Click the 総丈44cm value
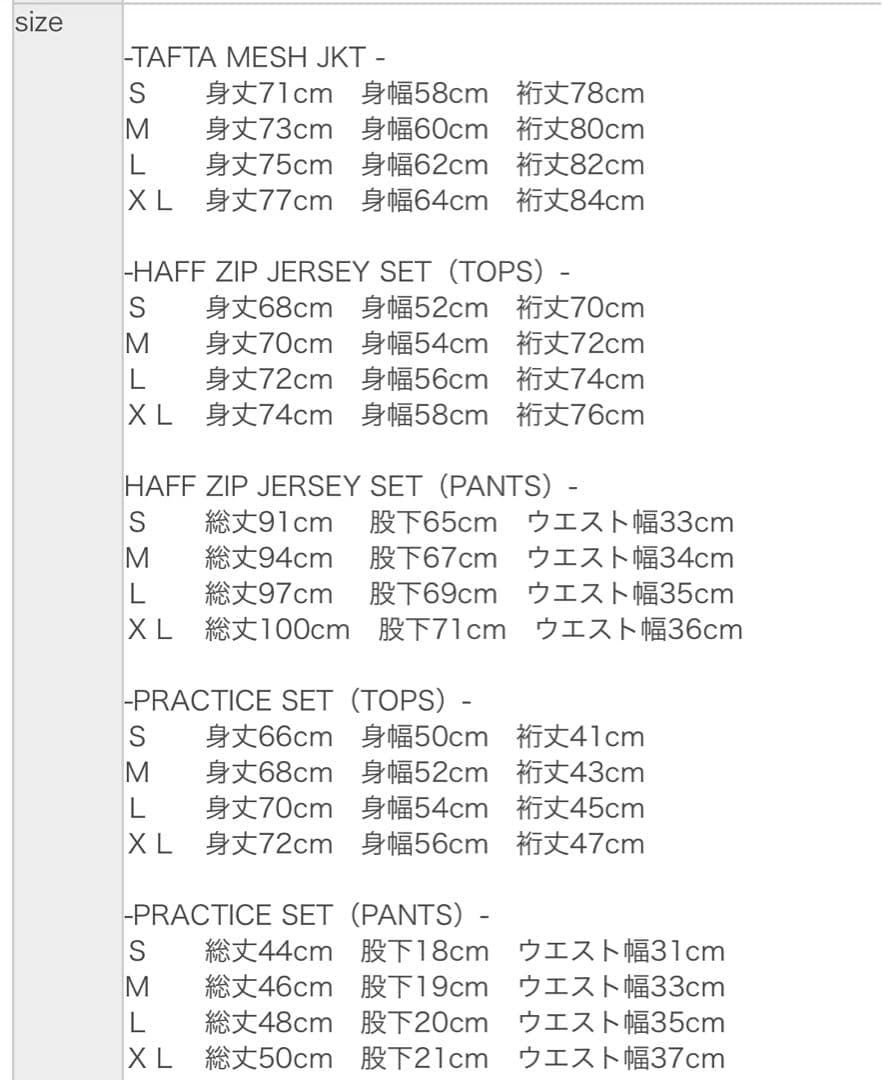This screenshot has height=1080, width=882. (268, 952)
